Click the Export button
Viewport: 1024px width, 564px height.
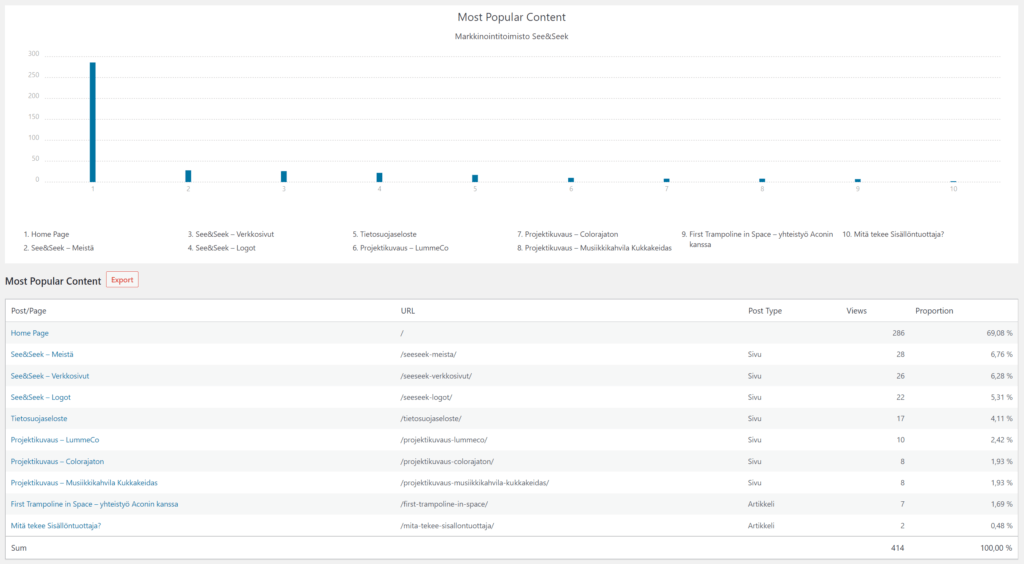(x=122, y=280)
